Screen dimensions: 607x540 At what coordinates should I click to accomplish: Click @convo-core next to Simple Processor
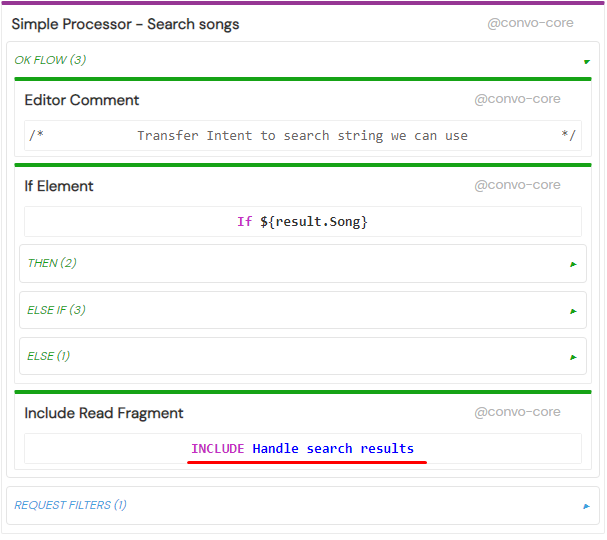click(530, 23)
